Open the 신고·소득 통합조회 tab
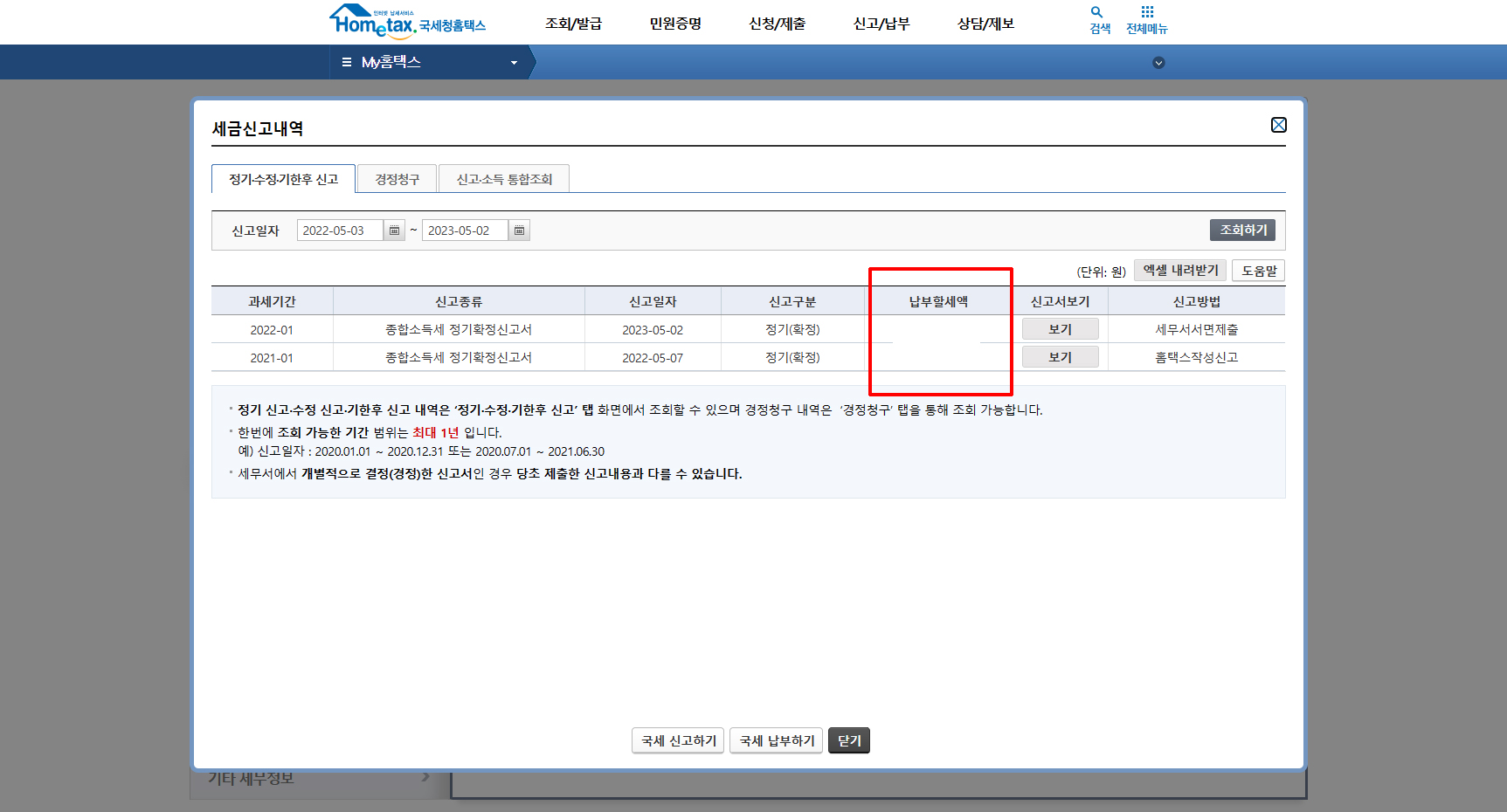The height and width of the screenshot is (812, 1507). coord(504,178)
